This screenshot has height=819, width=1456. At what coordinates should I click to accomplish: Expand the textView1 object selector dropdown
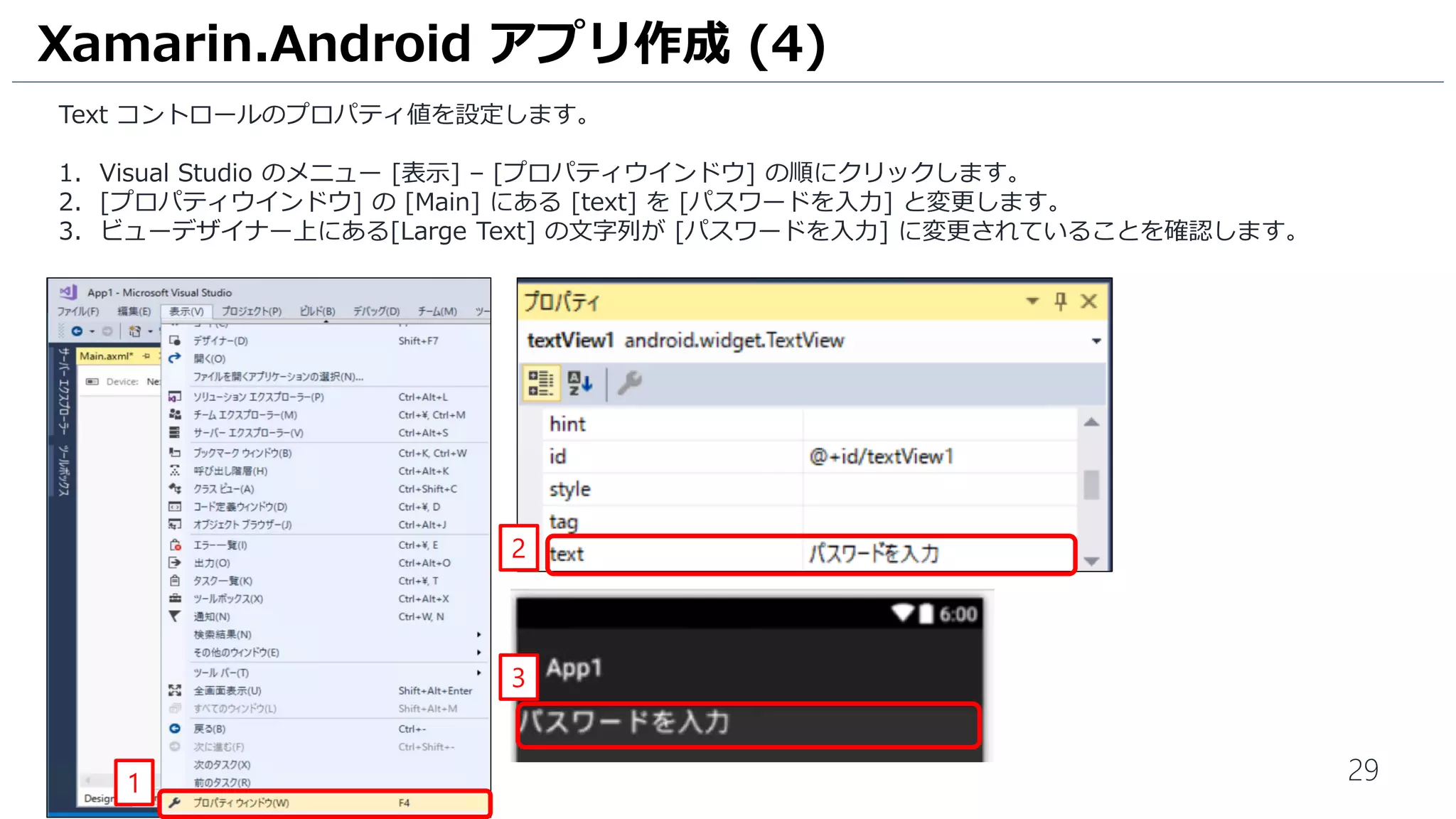1096,341
